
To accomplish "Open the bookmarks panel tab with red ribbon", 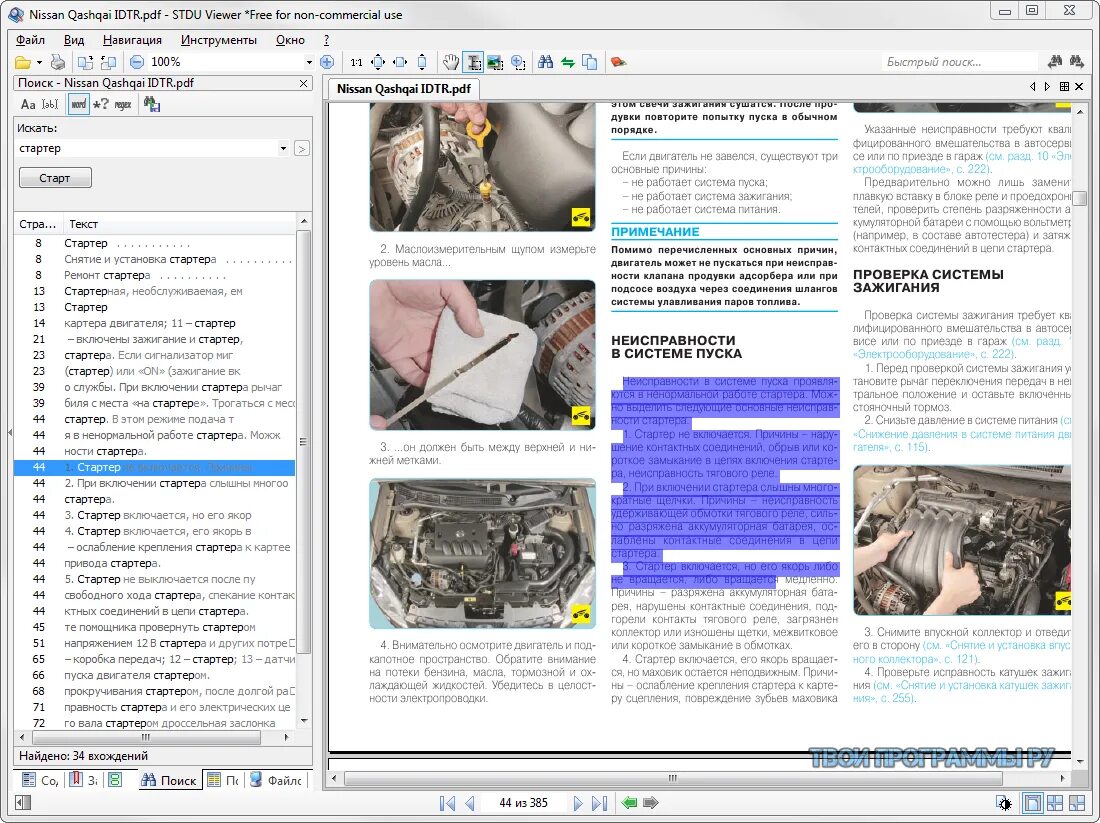I will (x=83, y=780).
